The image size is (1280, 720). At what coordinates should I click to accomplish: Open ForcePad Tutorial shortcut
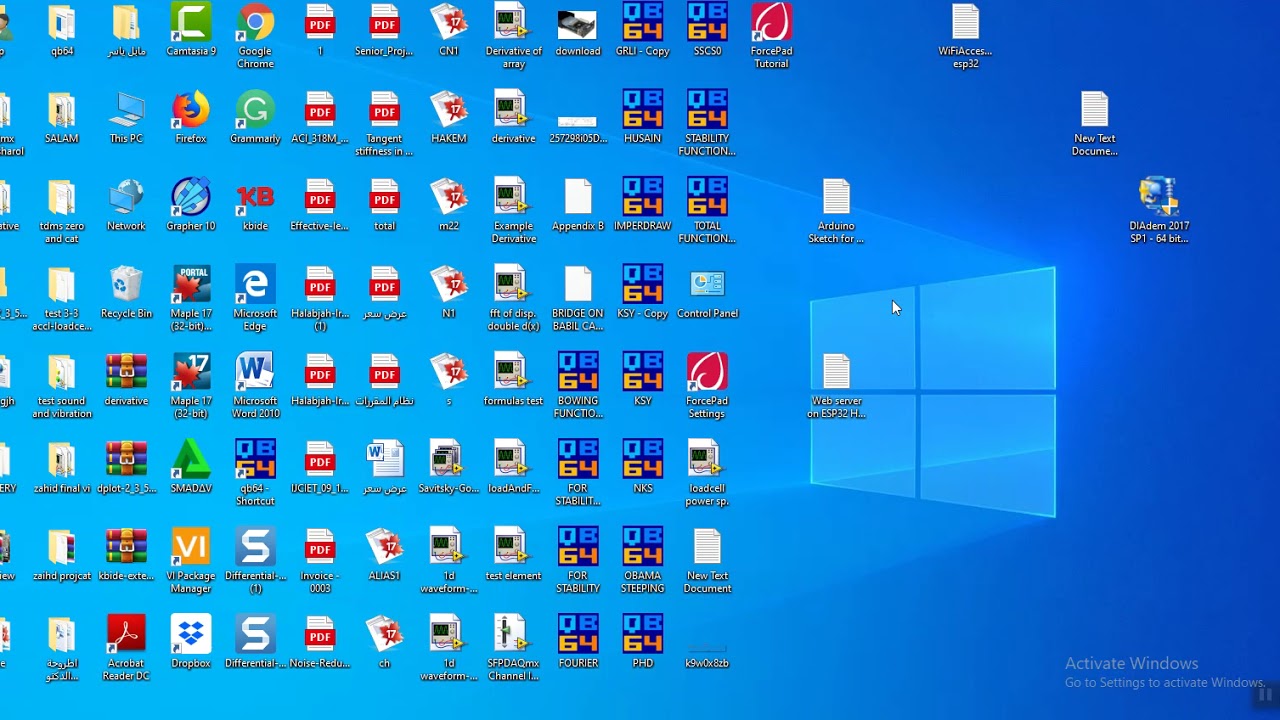pyautogui.click(x=771, y=37)
